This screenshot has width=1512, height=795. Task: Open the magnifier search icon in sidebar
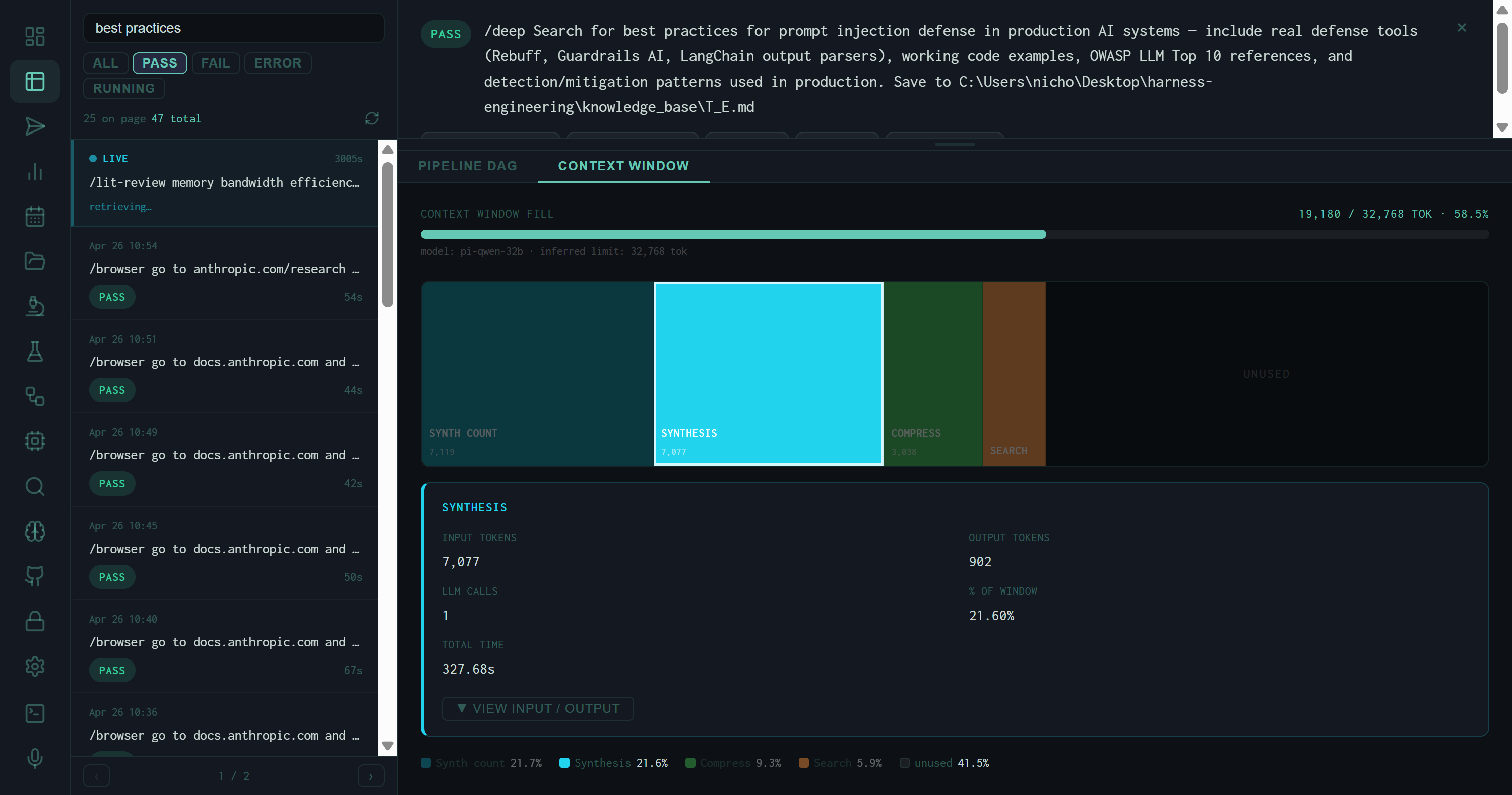coord(35,486)
